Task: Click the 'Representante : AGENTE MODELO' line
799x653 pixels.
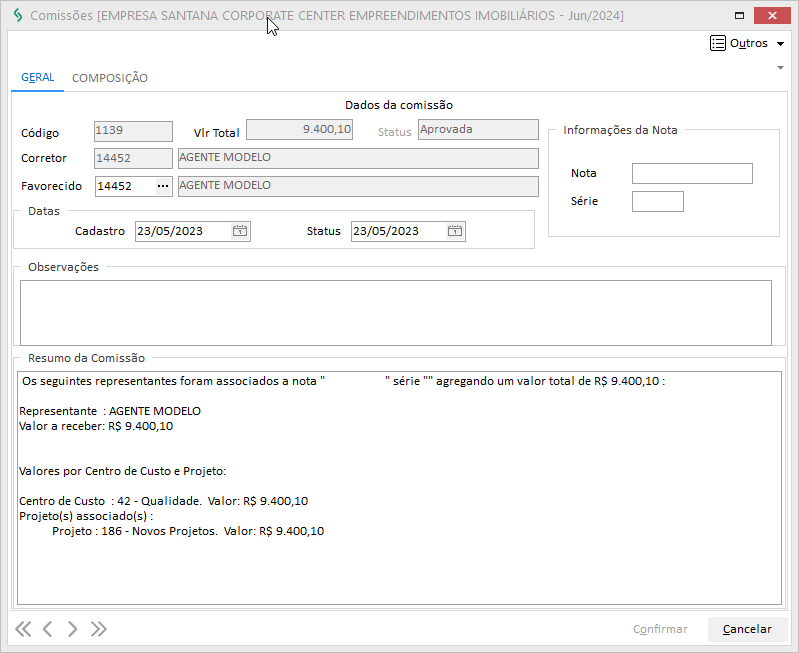Action: click(x=110, y=411)
